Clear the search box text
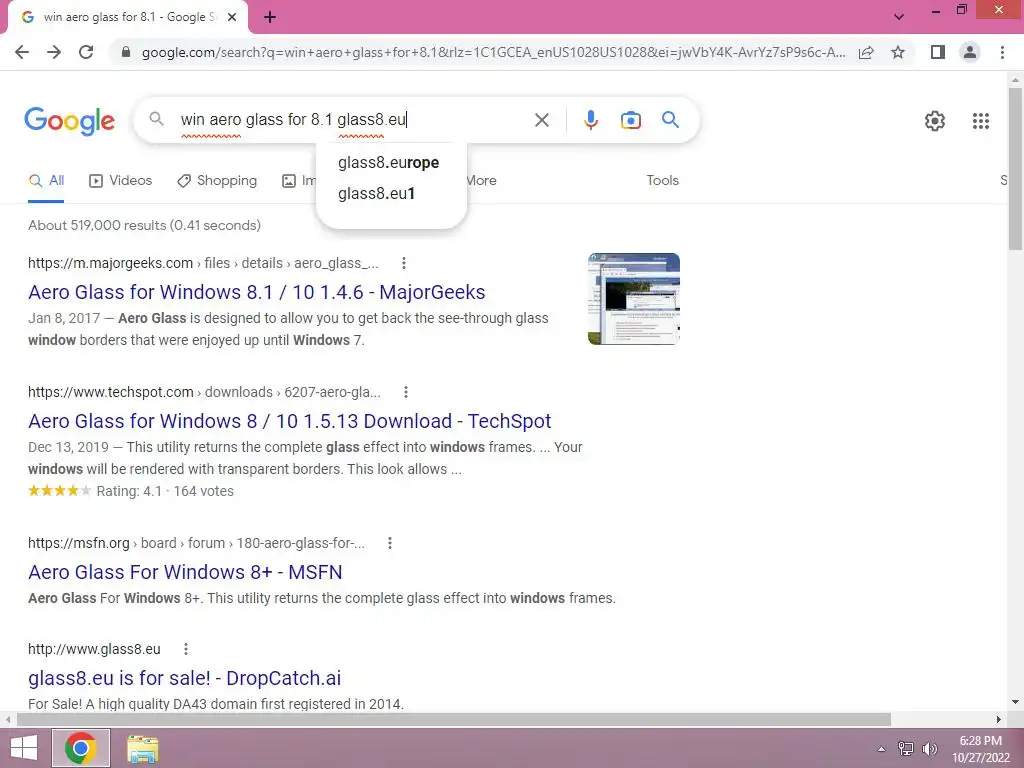The image size is (1024, 768). tap(541, 120)
